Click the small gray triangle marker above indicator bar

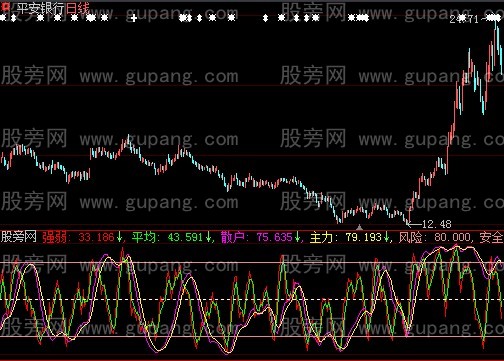(x=359, y=227)
